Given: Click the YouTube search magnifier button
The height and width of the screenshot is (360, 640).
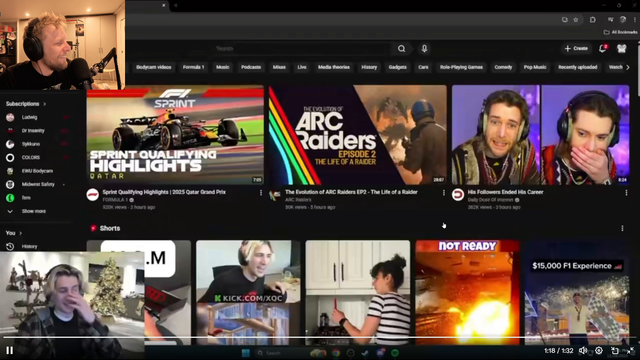Looking at the screenshot, I should (402, 49).
